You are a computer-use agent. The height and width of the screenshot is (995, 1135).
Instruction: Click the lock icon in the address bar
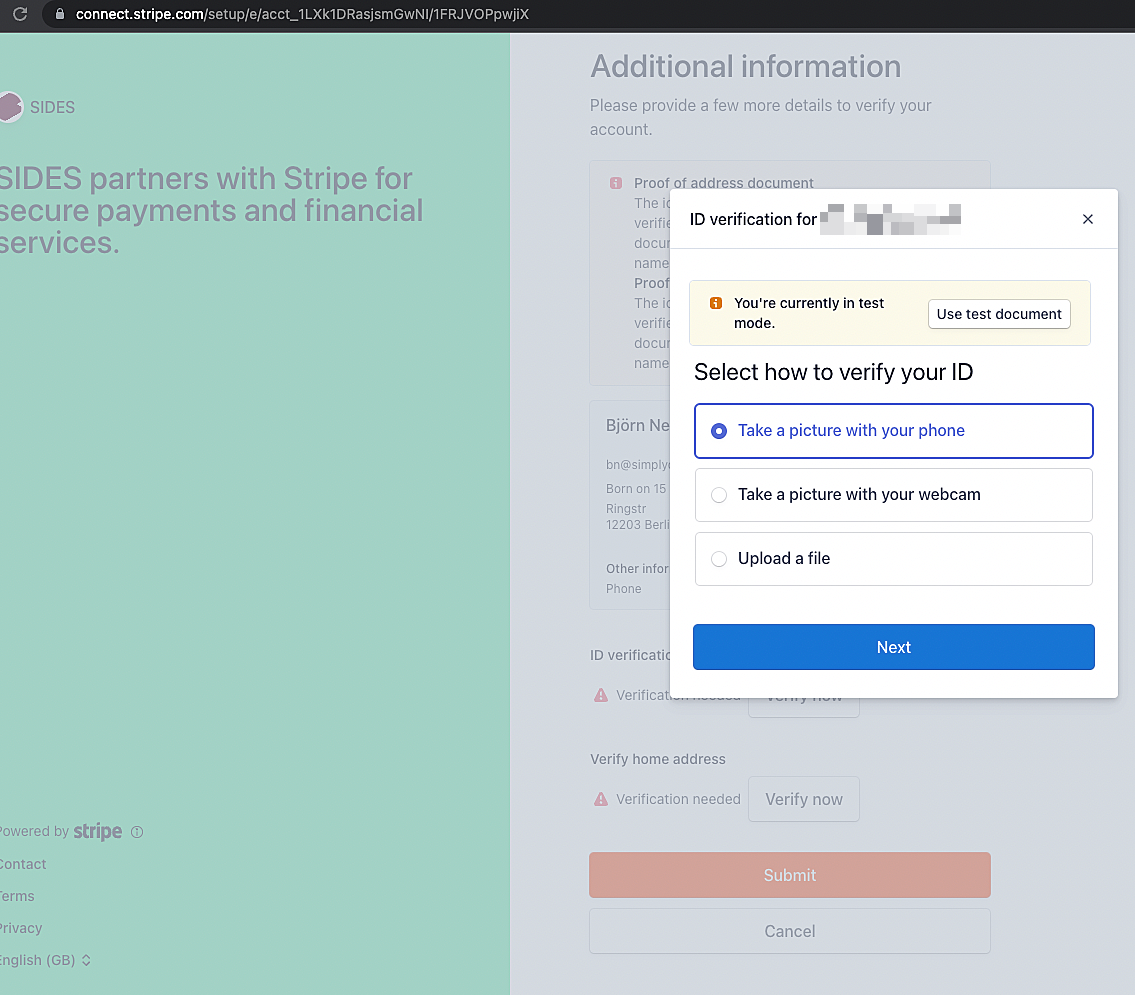coord(60,14)
